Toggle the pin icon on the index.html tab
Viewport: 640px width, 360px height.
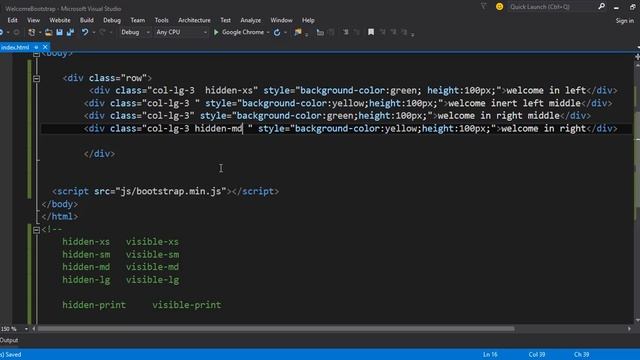[36, 47]
